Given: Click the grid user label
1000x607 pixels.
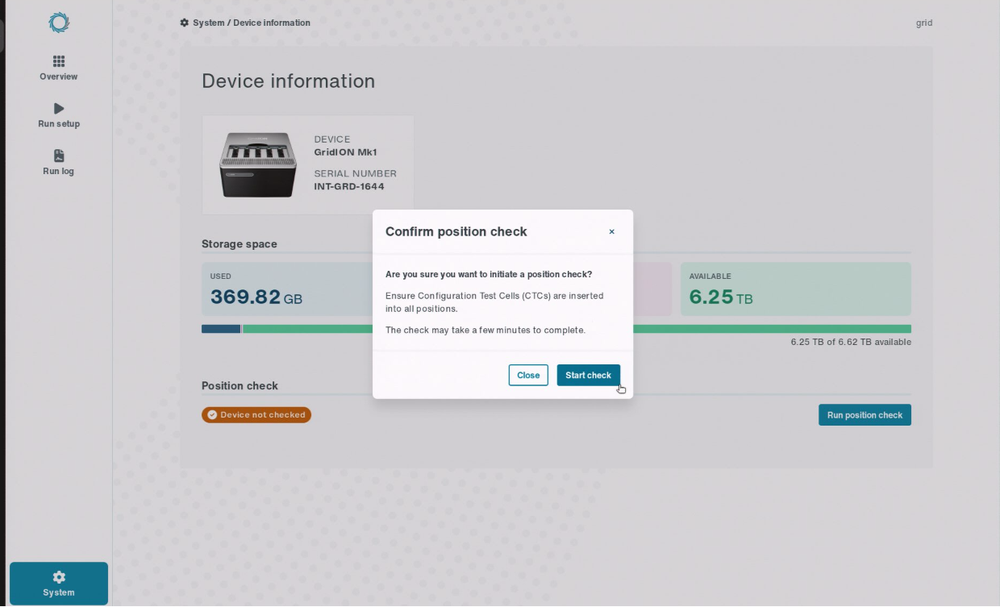Looking at the screenshot, I should click(924, 23).
